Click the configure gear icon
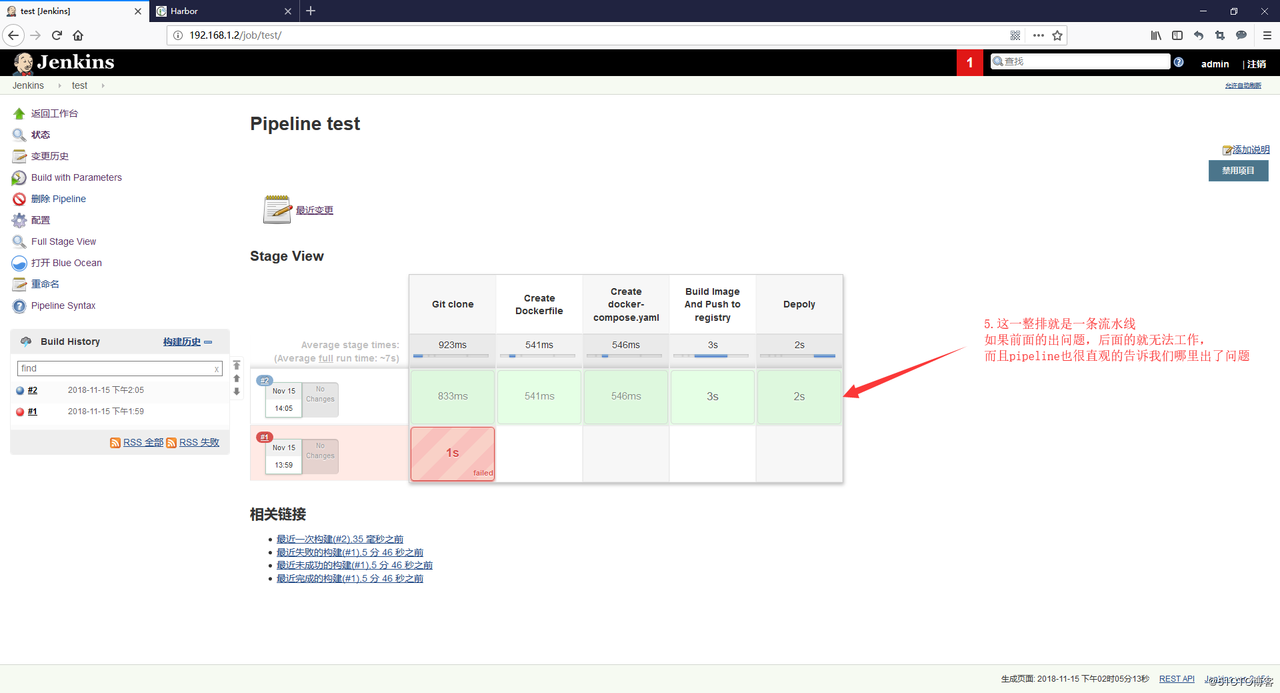The width and height of the screenshot is (1280, 693). [x=19, y=220]
